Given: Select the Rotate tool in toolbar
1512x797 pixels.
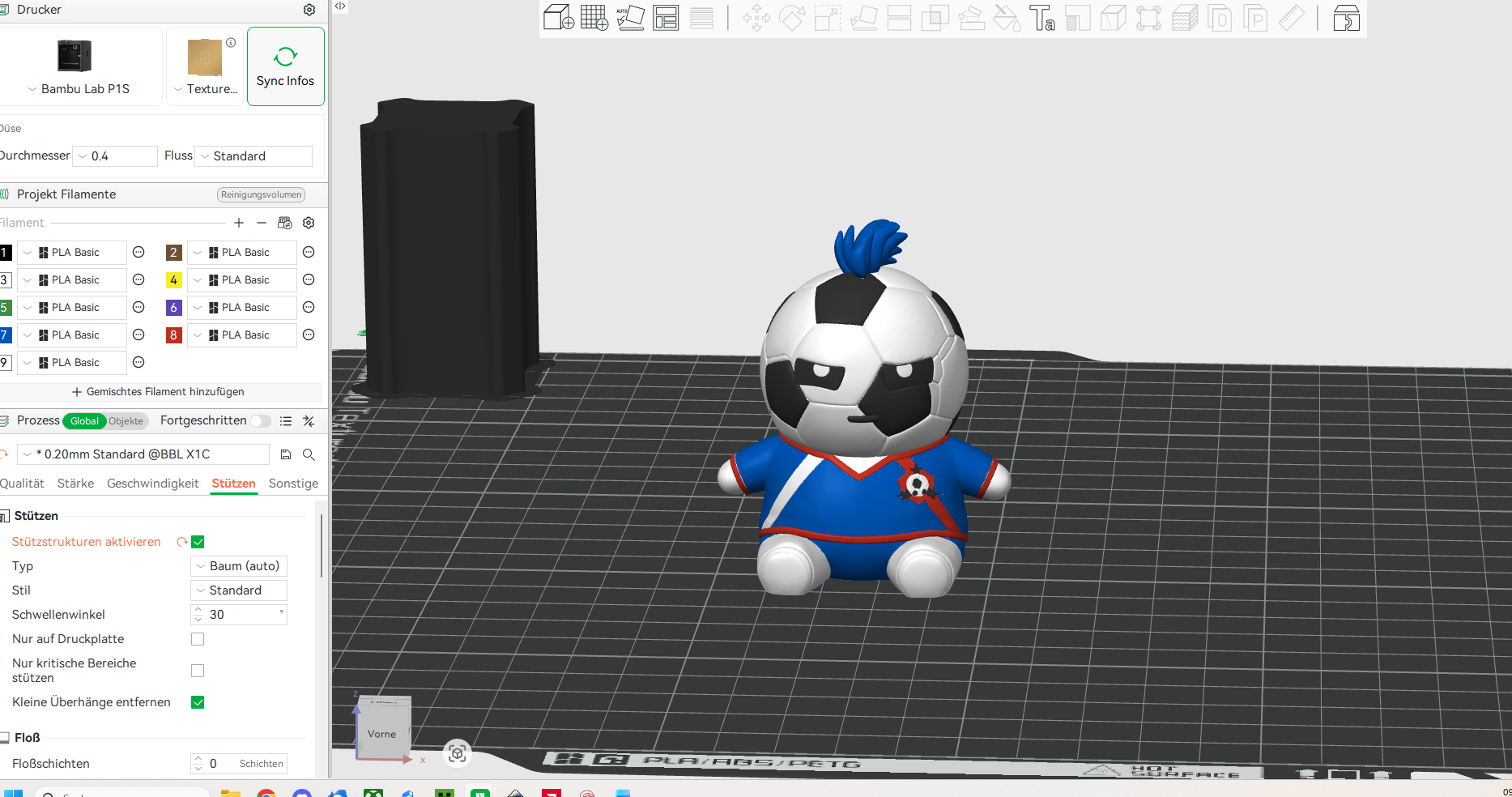Looking at the screenshot, I should pyautogui.click(x=792, y=18).
